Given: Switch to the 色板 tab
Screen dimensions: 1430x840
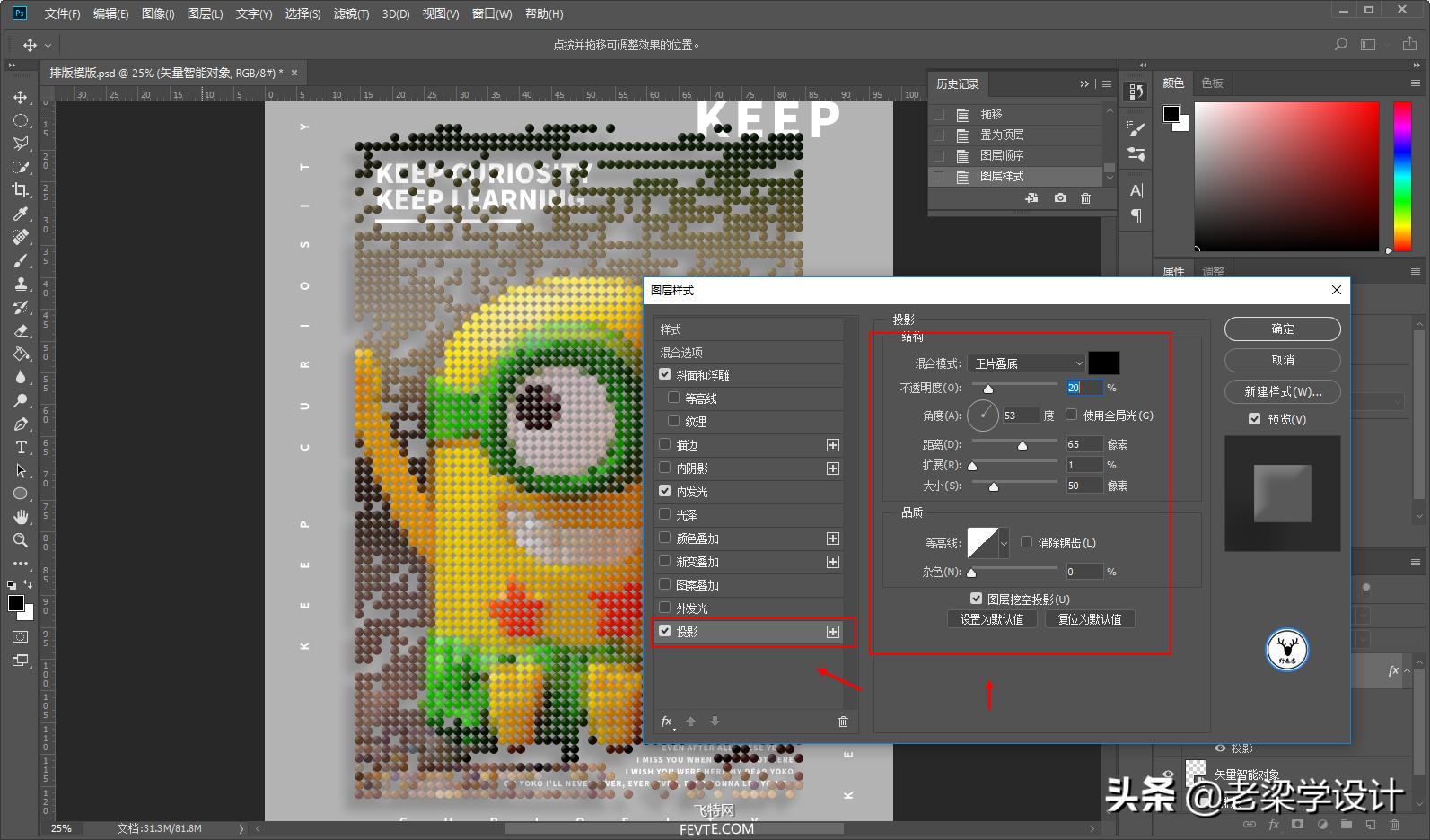Looking at the screenshot, I should (1212, 83).
